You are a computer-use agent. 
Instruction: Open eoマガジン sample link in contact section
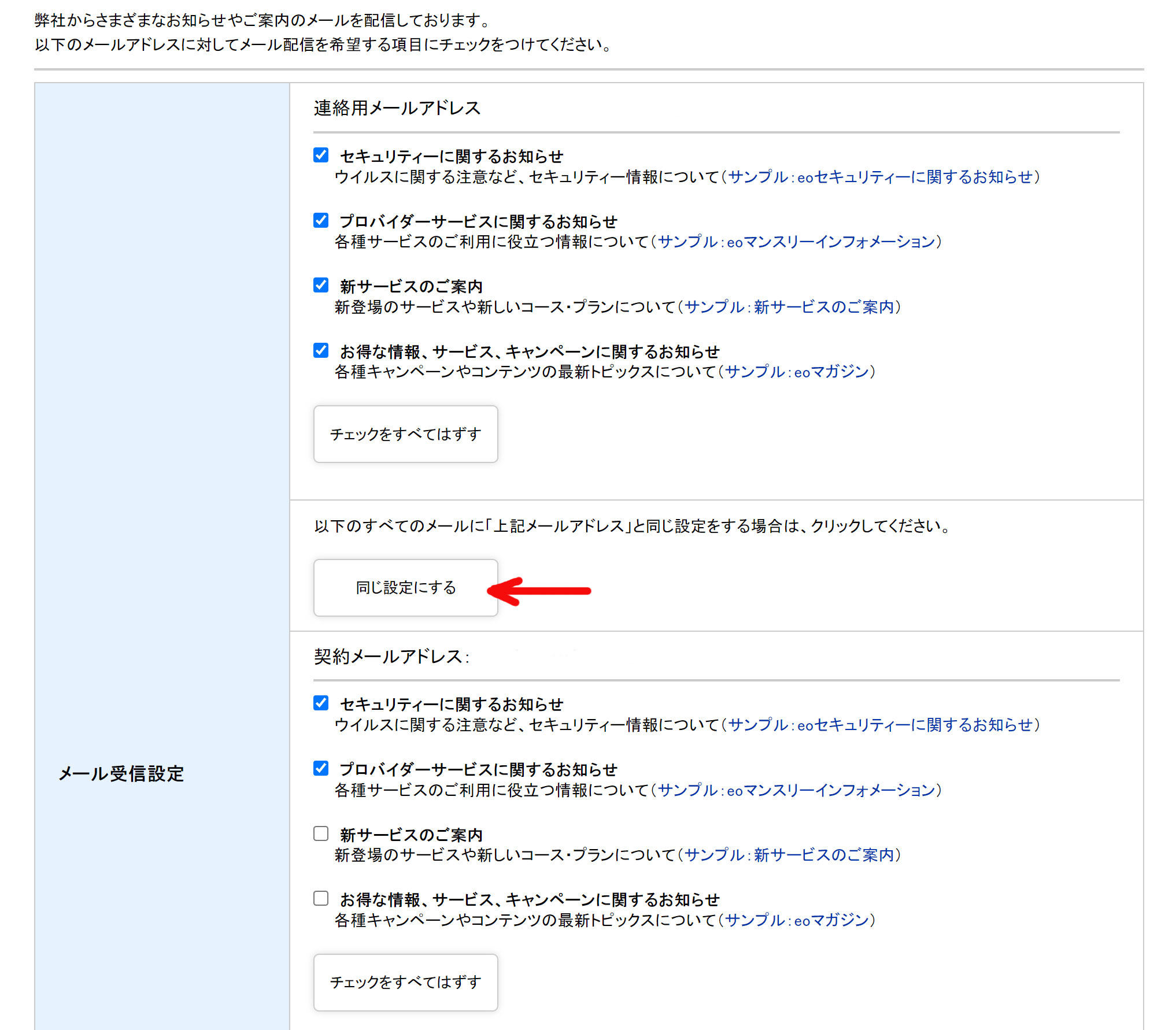pos(797,372)
